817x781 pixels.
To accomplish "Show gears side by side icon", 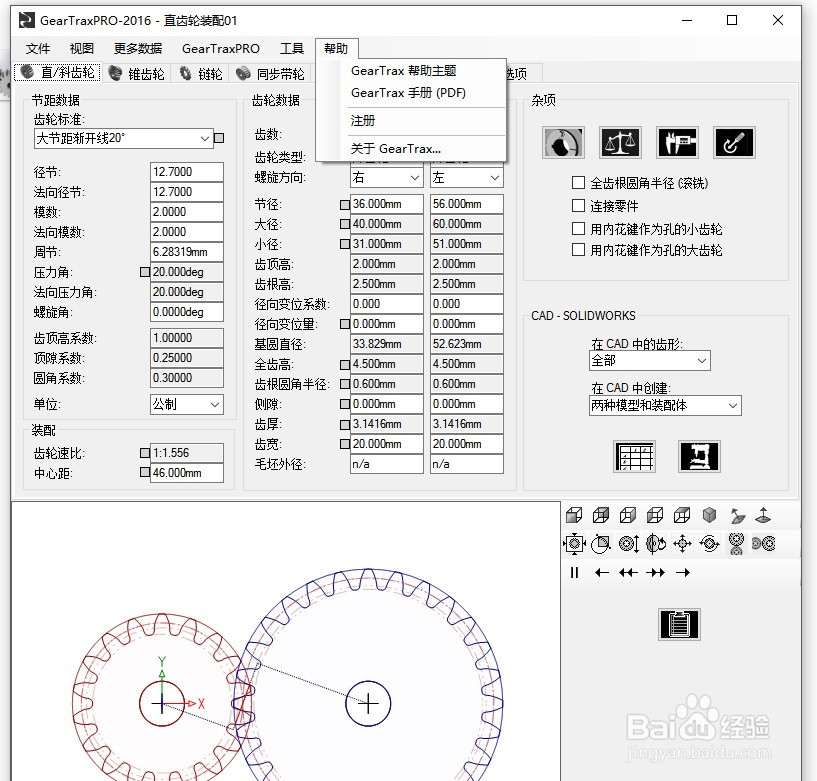I will [x=763, y=543].
